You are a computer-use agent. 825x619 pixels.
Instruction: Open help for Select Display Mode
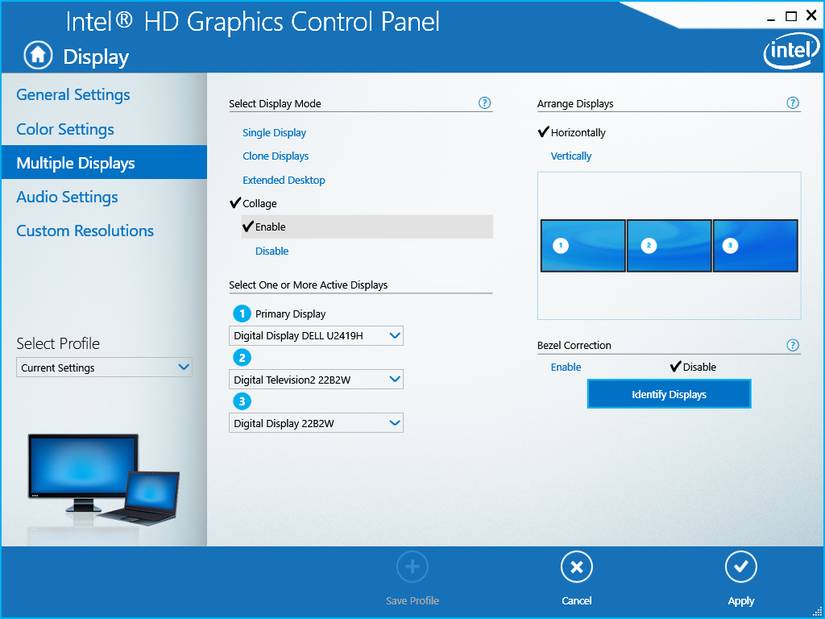[x=485, y=103]
